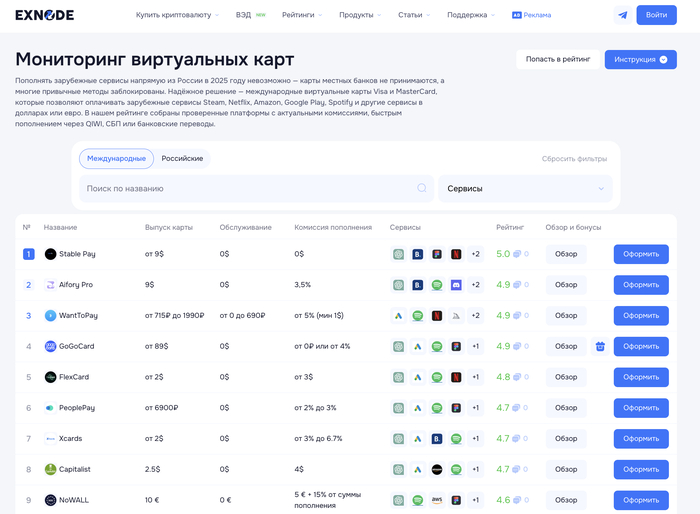Click the GoGoCard name

pyautogui.click(x=77, y=347)
